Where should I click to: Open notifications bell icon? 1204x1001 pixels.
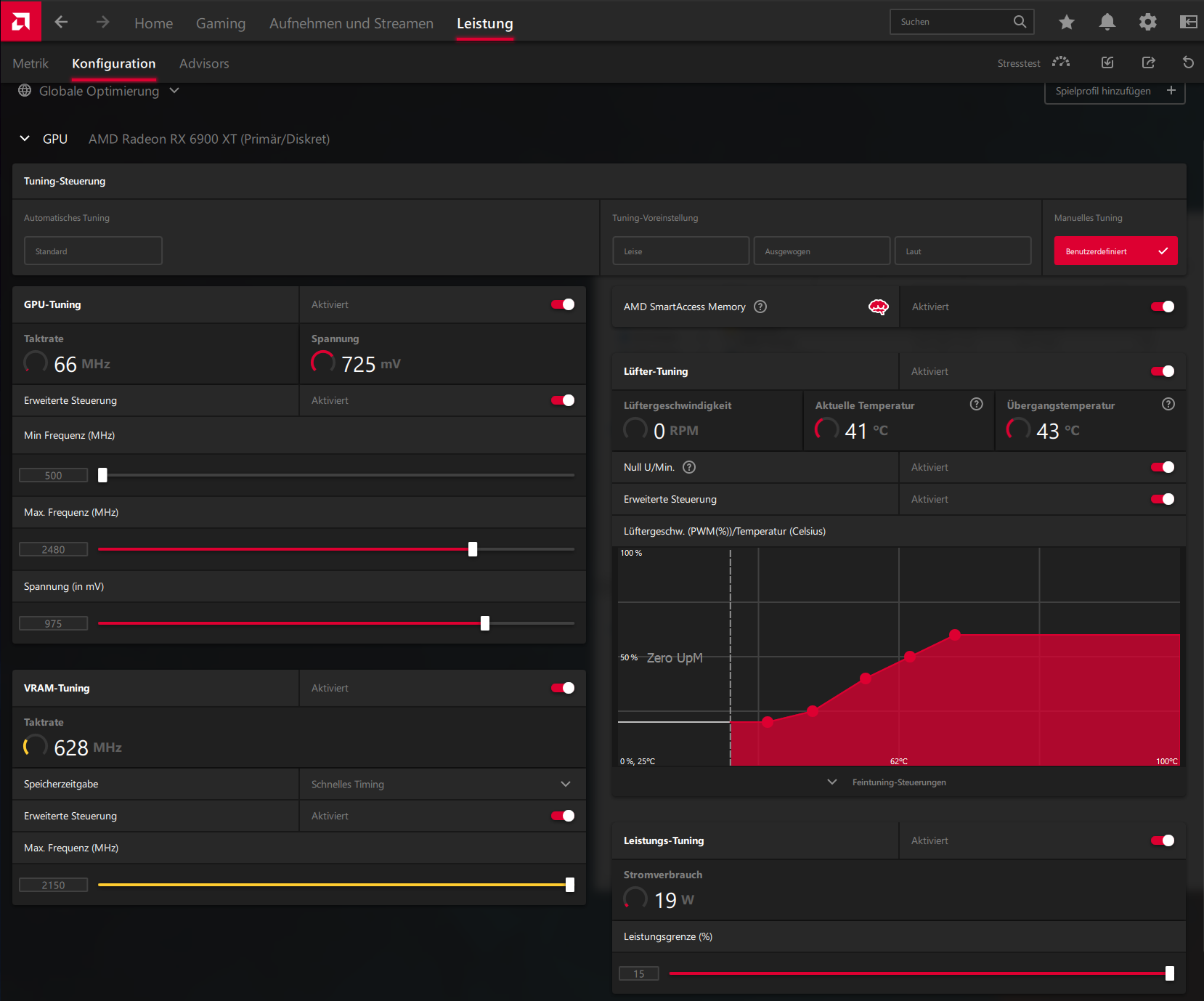pyautogui.click(x=1107, y=23)
